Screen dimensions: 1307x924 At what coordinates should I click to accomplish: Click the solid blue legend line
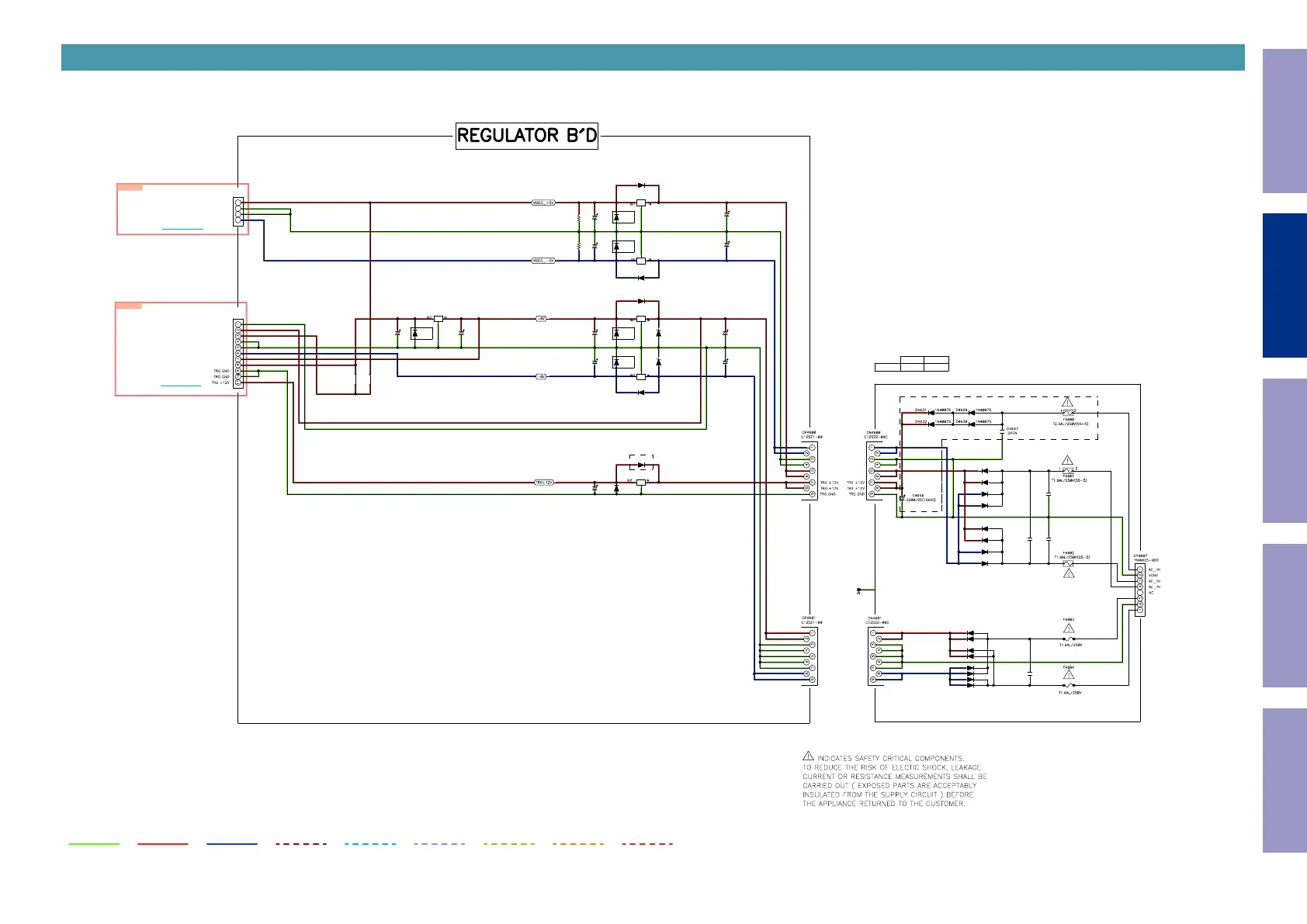232,843
